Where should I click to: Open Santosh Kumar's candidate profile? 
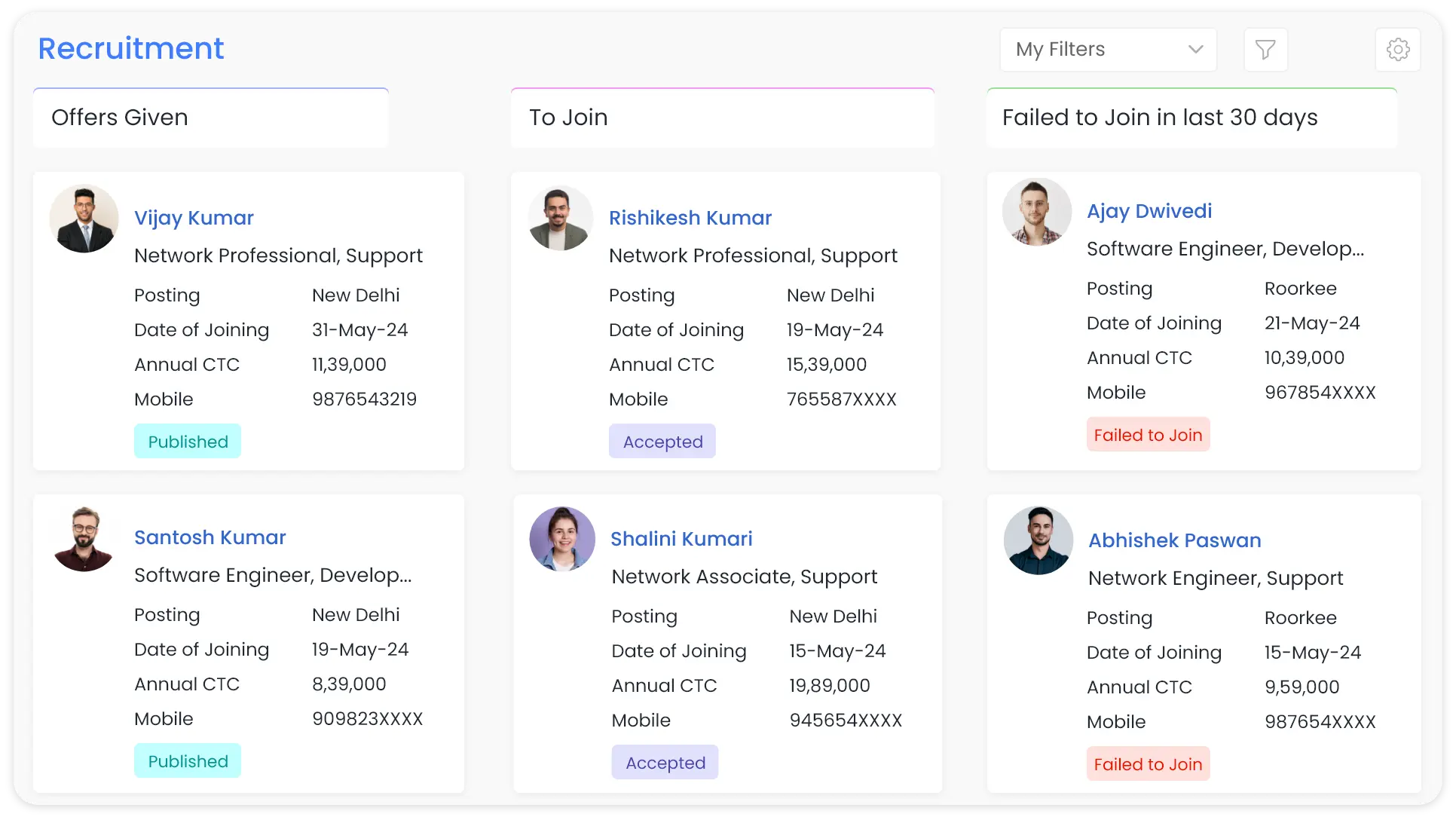[210, 537]
